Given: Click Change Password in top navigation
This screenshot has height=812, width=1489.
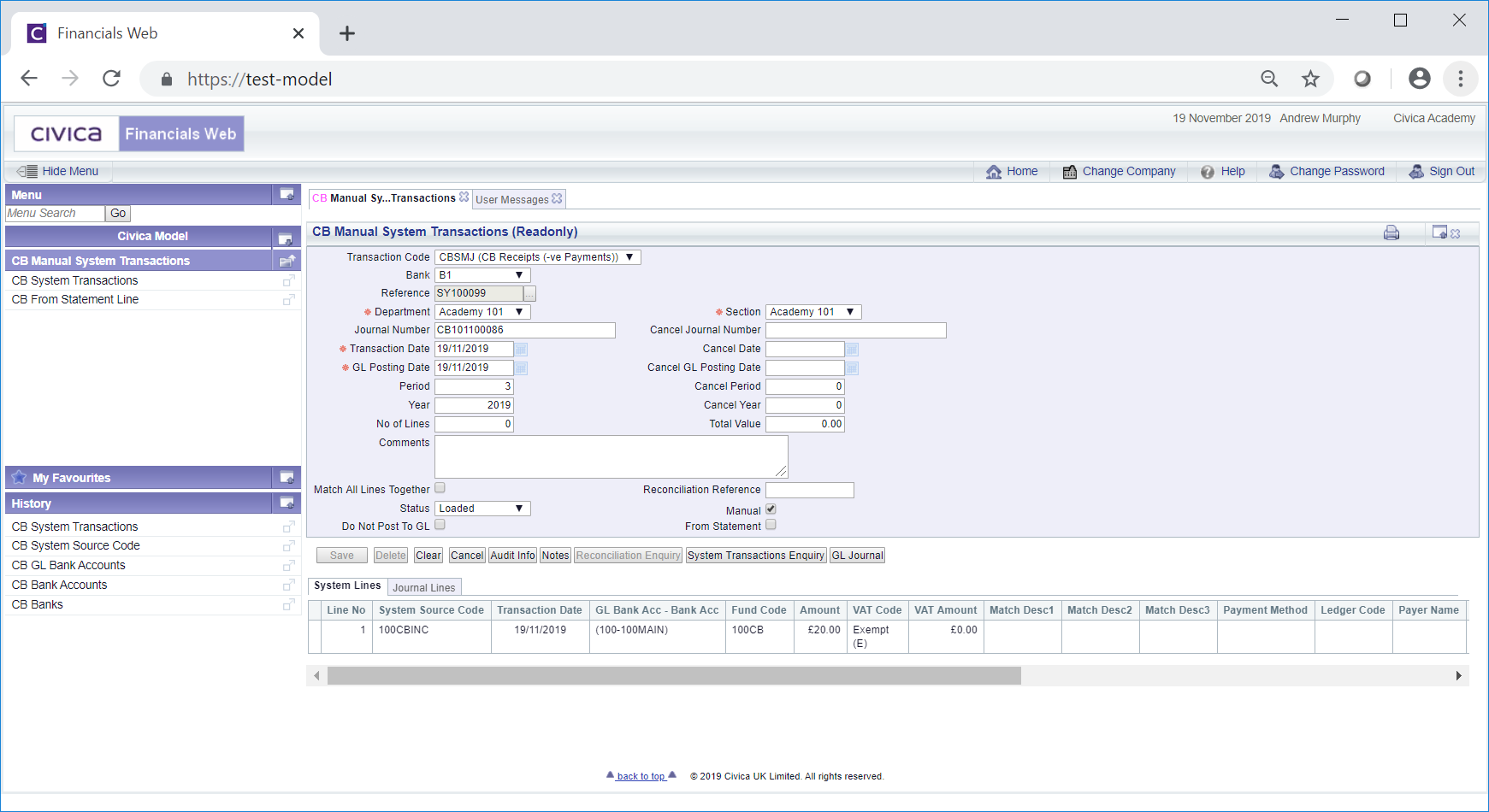Looking at the screenshot, I should [x=1327, y=171].
